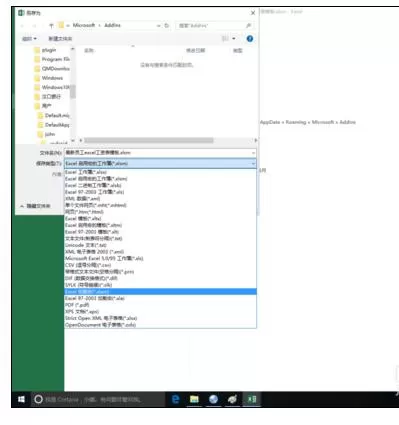Click the search magnifier icon
The height and width of the screenshot is (425, 399).
click(248, 25)
